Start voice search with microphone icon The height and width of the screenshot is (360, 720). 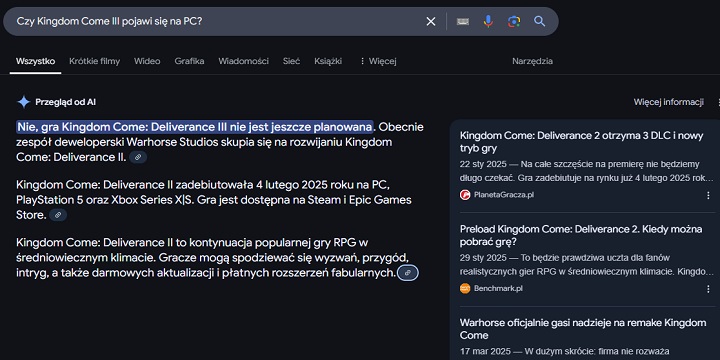pos(489,22)
